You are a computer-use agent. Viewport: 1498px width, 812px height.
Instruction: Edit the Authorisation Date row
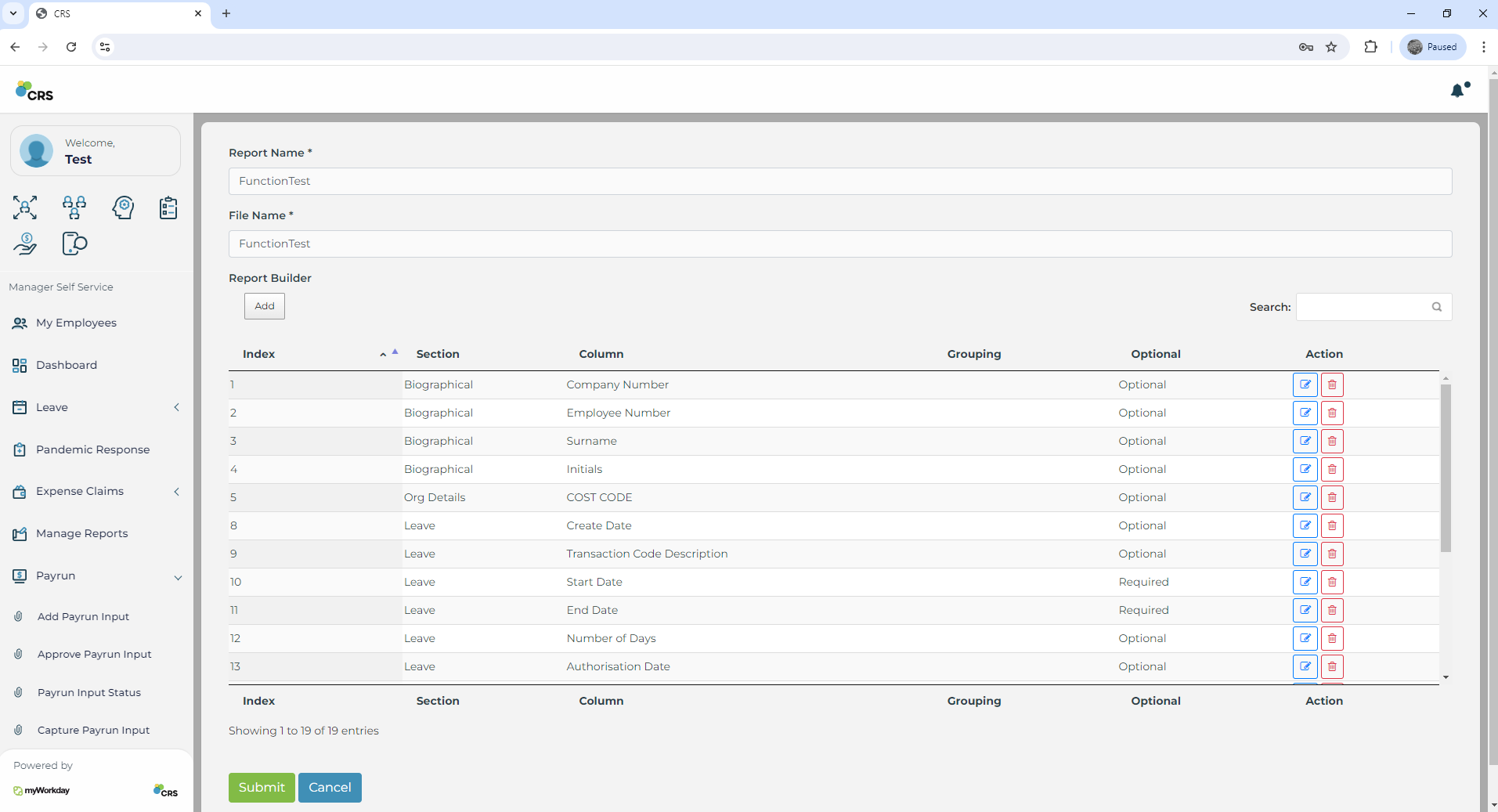(x=1305, y=666)
